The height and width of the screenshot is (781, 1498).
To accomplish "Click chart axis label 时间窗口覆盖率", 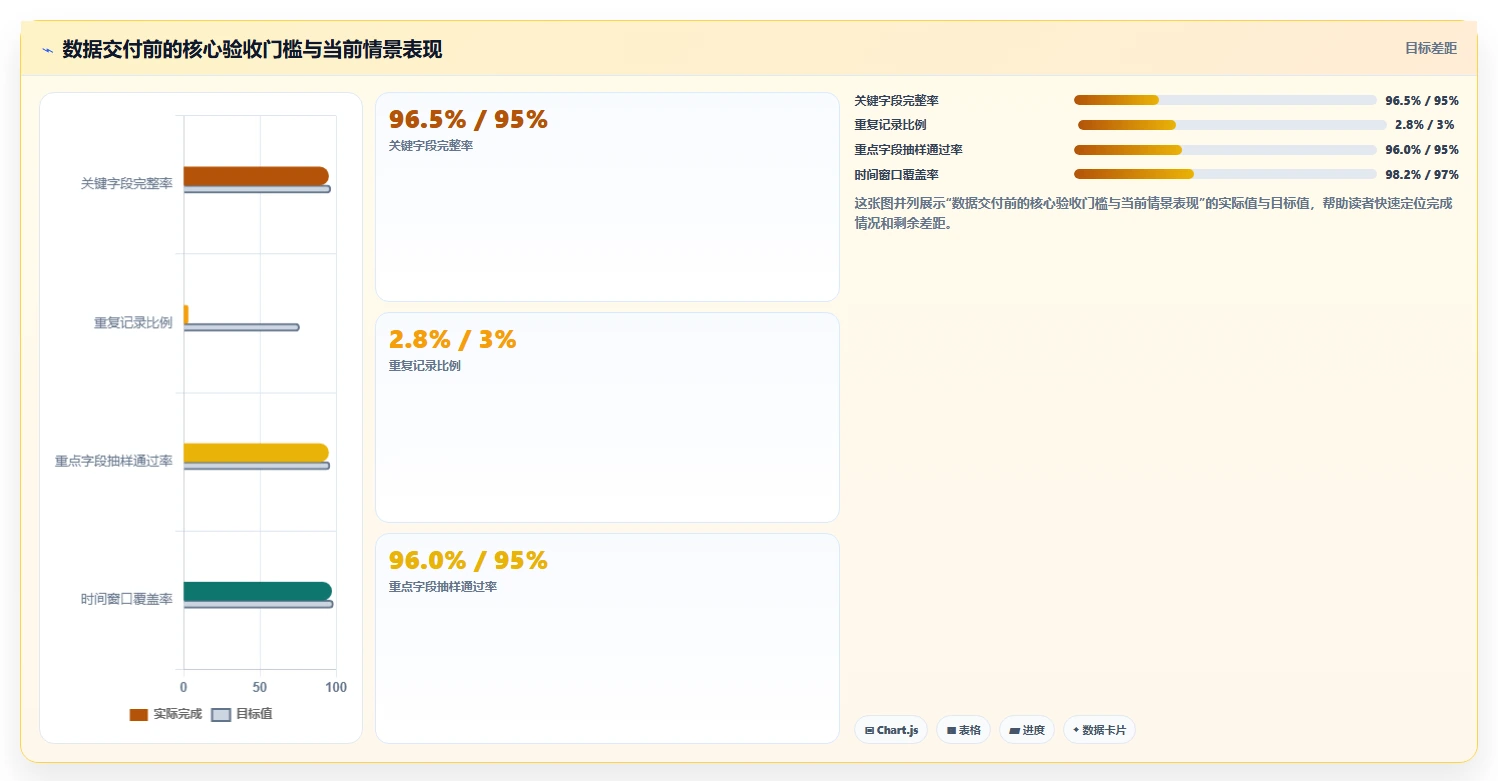I will point(127,599).
